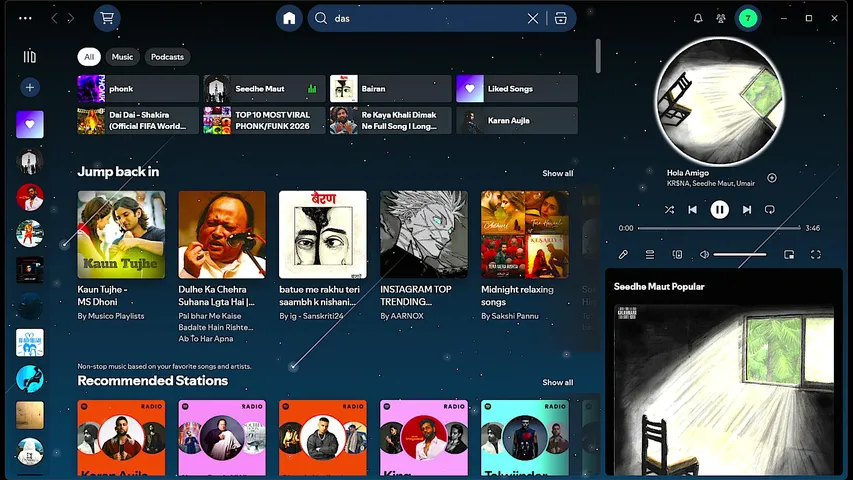Open the phonk shortcut tile

coord(138,88)
